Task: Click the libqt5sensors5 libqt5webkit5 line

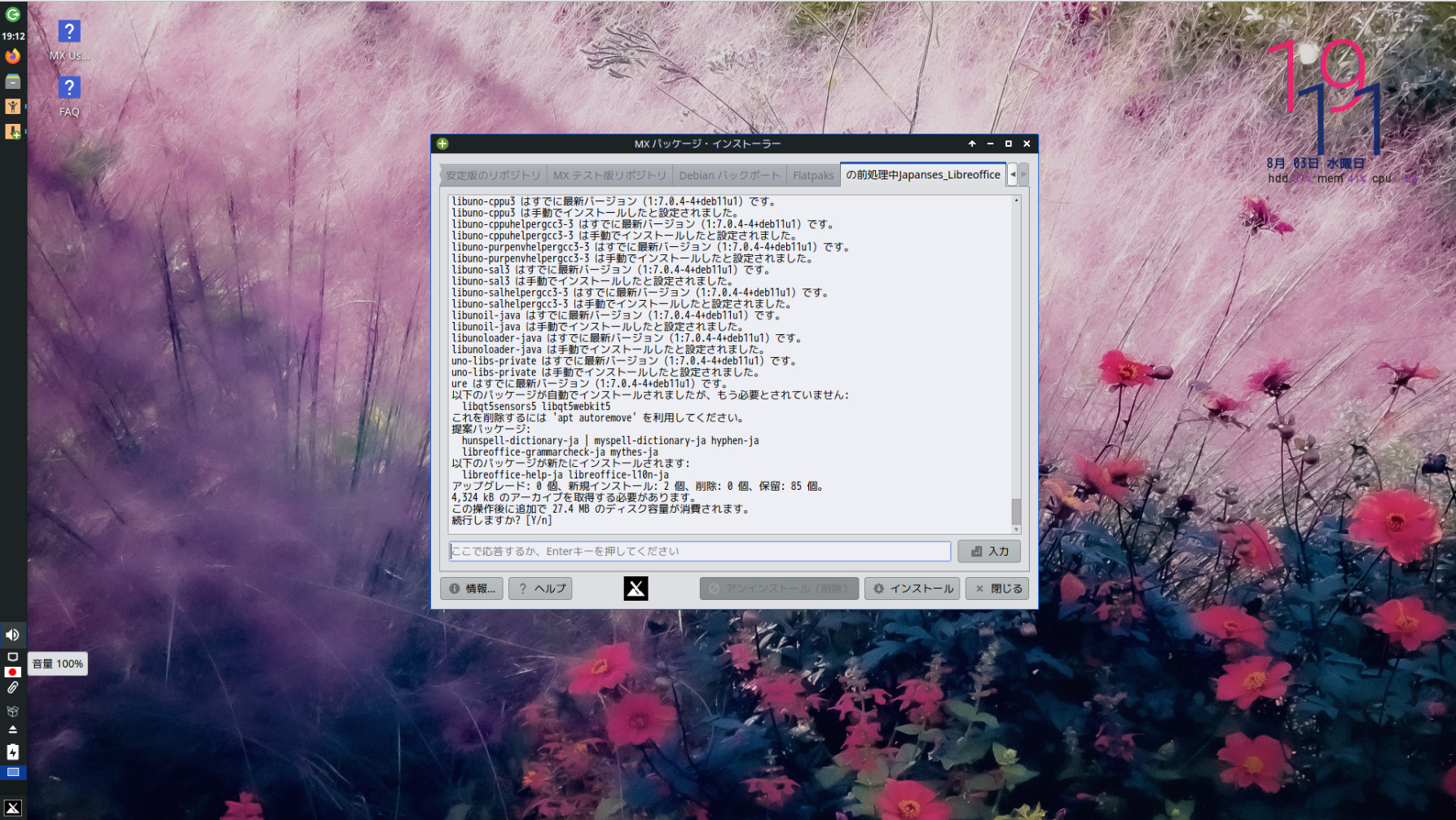Action: tap(536, 406)
